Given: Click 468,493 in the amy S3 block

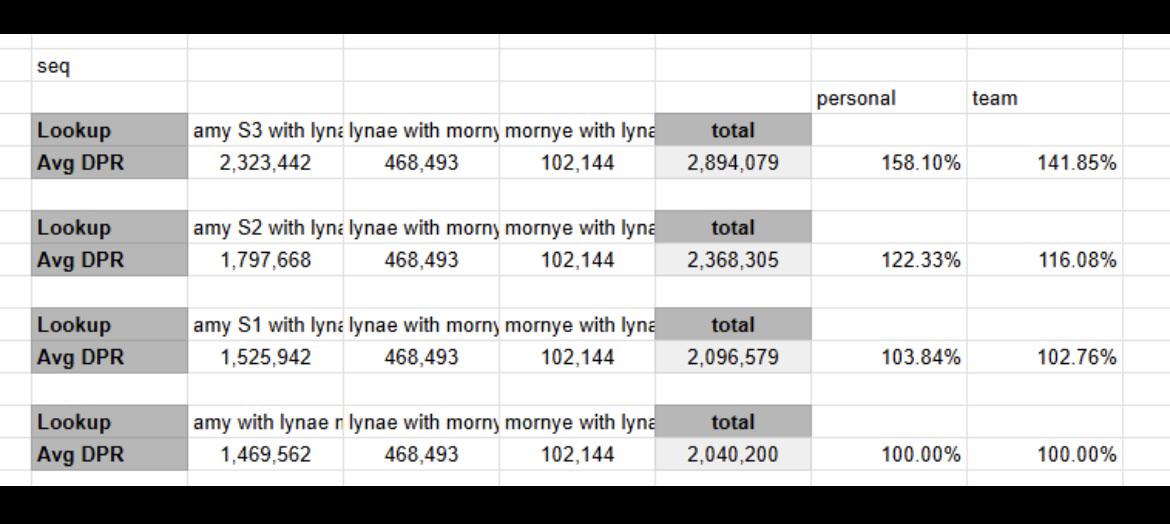Looking at the screenshot, I should click(x=422, y=163).
